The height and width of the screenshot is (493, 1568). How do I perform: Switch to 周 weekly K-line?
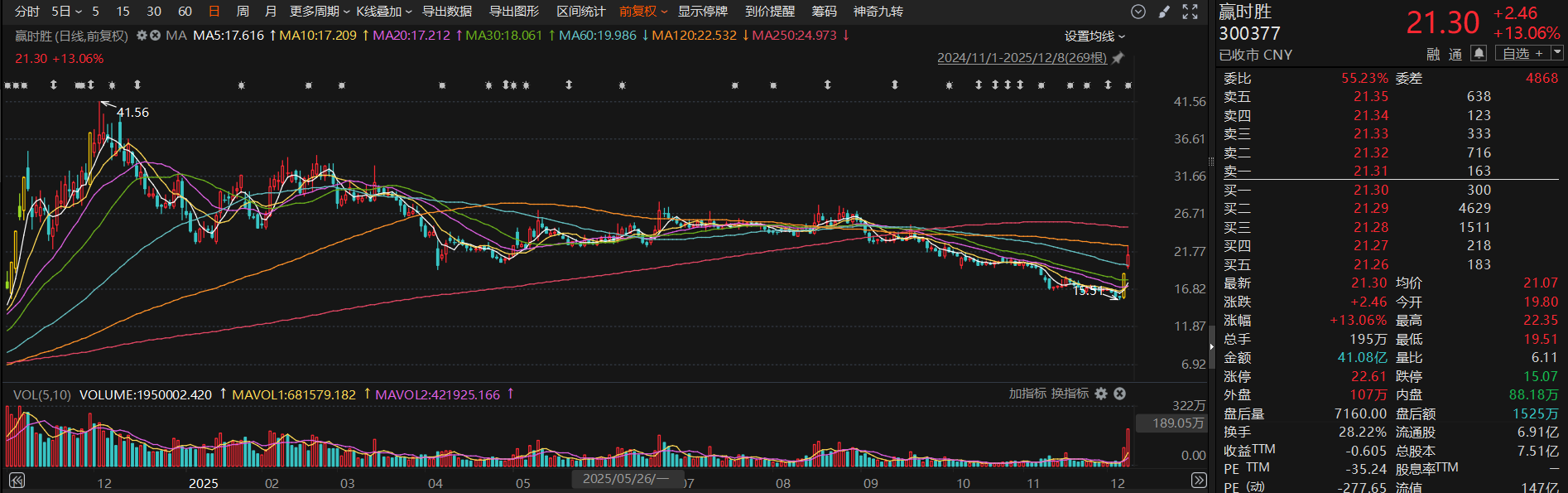pos(243,12)
